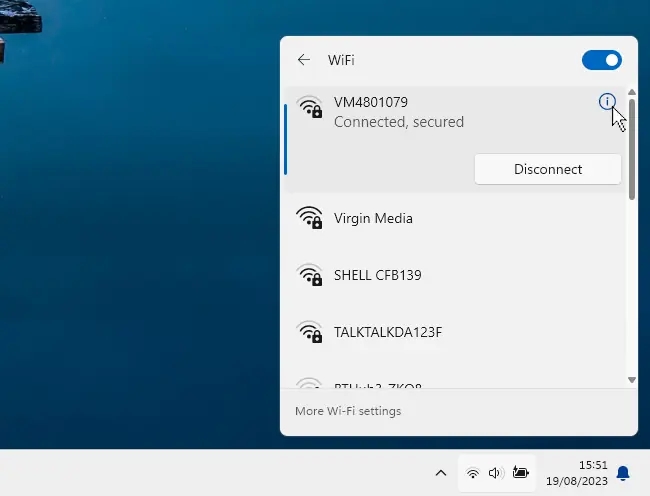Click the Virgin Media WiFi signal icon
650x496 pixels.
pyautogui.click(x=309, y=218)
